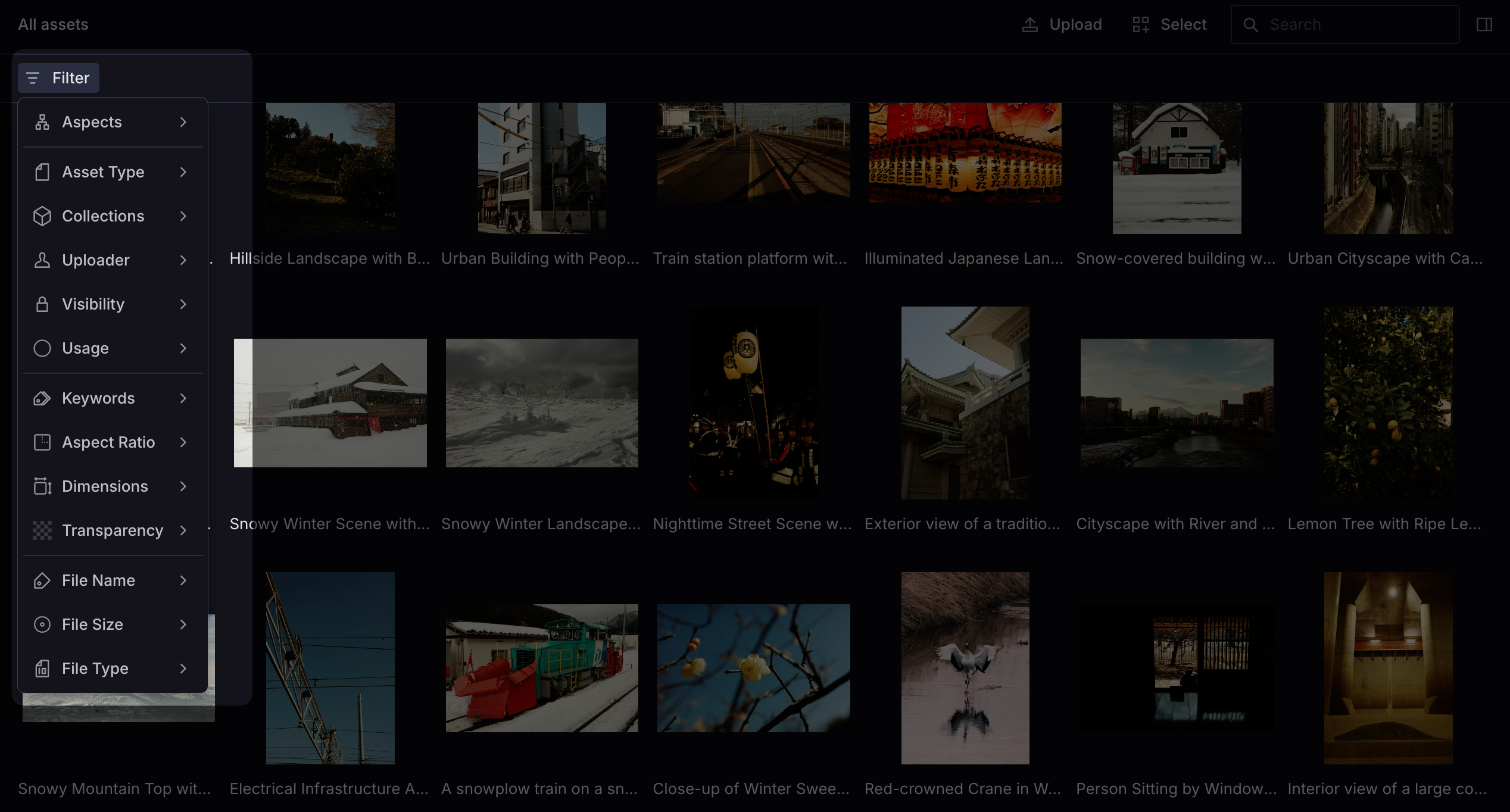The image size is (1510, 812).
Task: Expand the Aspect Ratio submenu arrow
Action: 183,442
